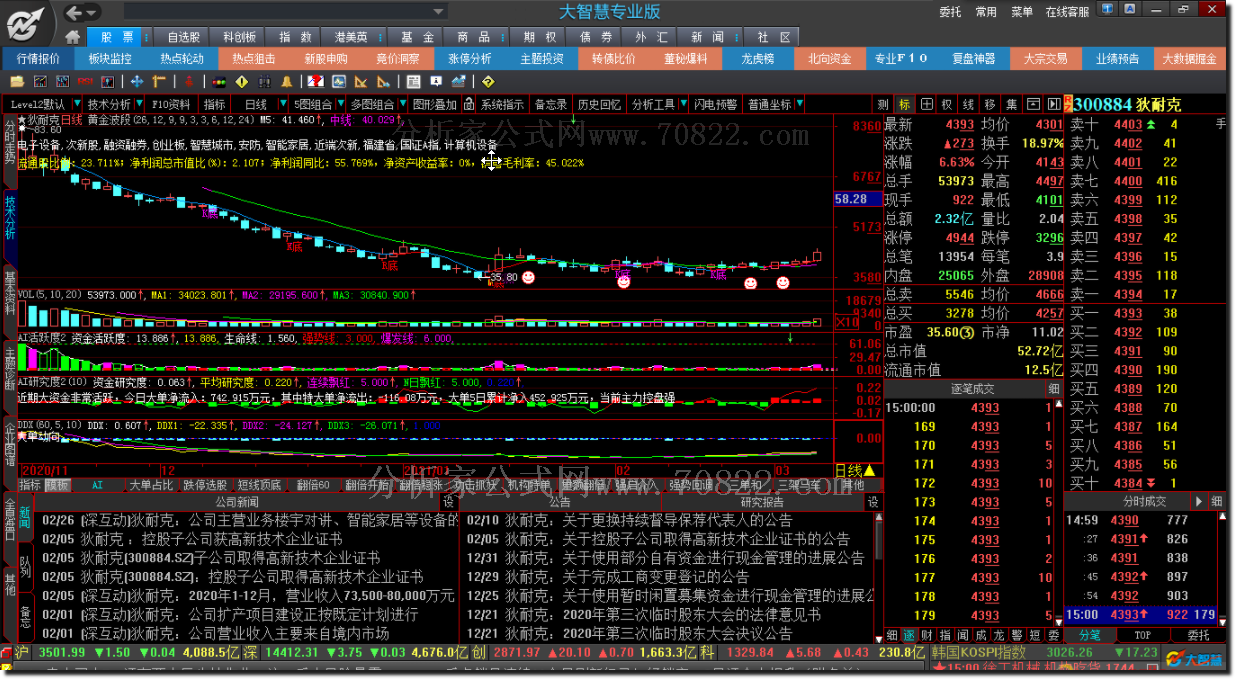Viewport: 1236px width, 679px height.
Task: Toggle the 闪电预警 alert button
Action: coord(715,104)
